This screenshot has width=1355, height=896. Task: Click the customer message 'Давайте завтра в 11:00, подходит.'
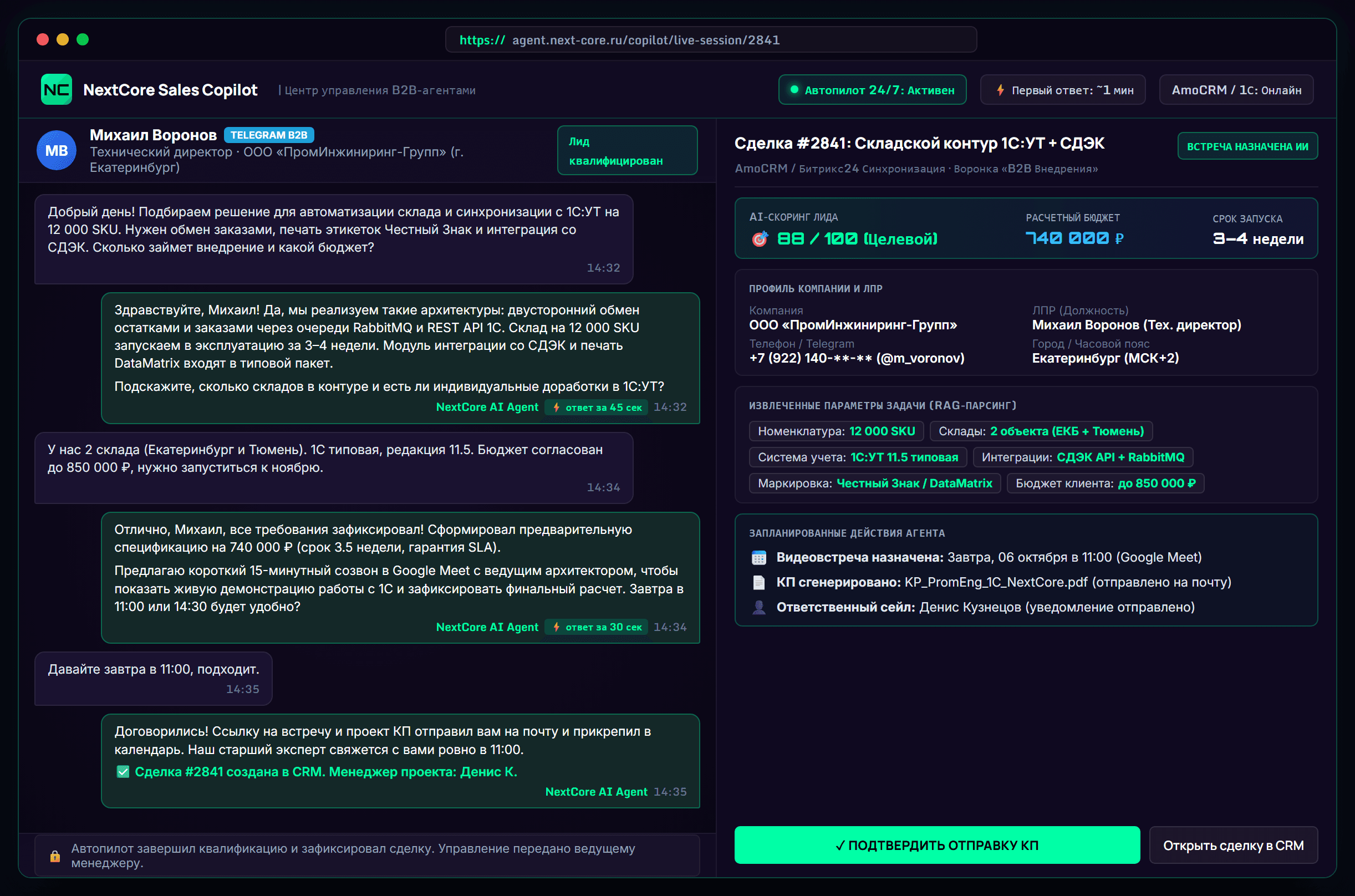(153, 678)
